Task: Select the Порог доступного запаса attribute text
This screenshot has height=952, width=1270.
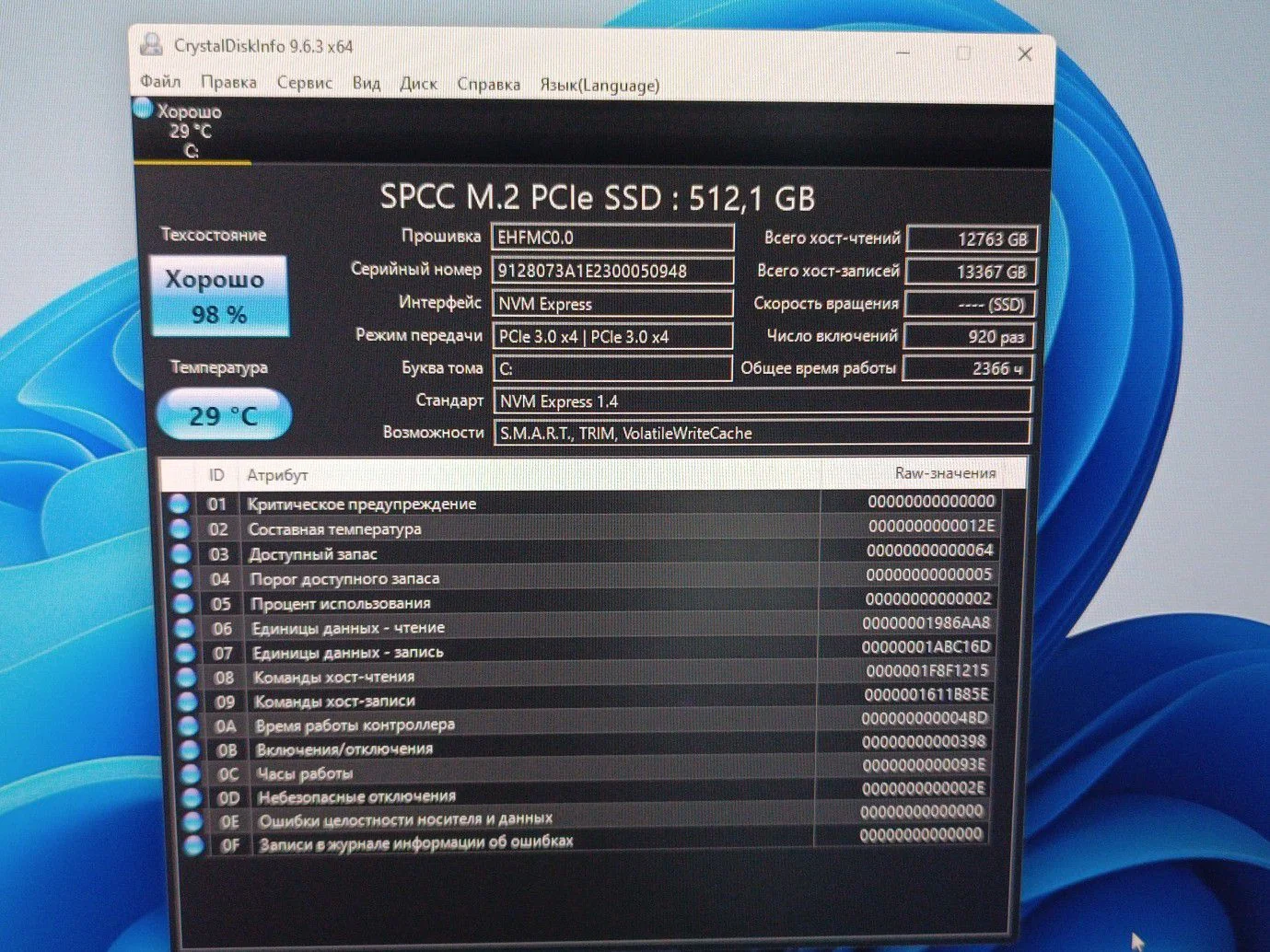Action: pyautogui.click(x=344, y=578)
